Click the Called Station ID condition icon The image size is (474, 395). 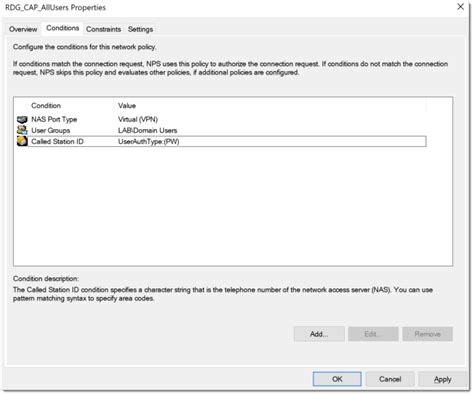pyautogui.click(x=22, y=141)
